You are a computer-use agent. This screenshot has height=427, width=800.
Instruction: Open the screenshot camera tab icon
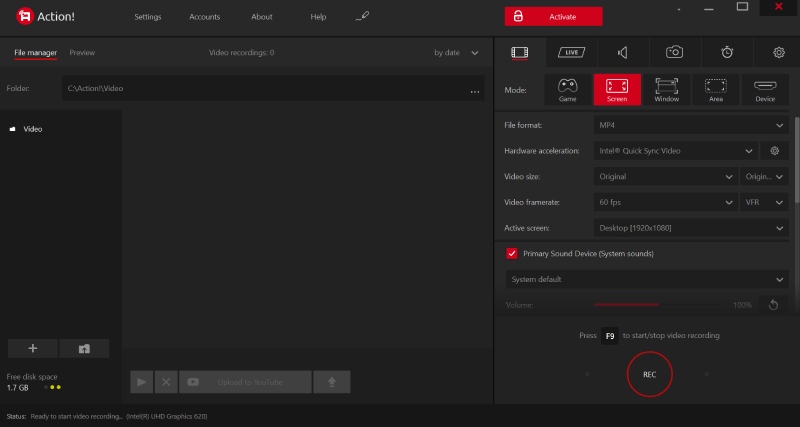click(675, 52)
